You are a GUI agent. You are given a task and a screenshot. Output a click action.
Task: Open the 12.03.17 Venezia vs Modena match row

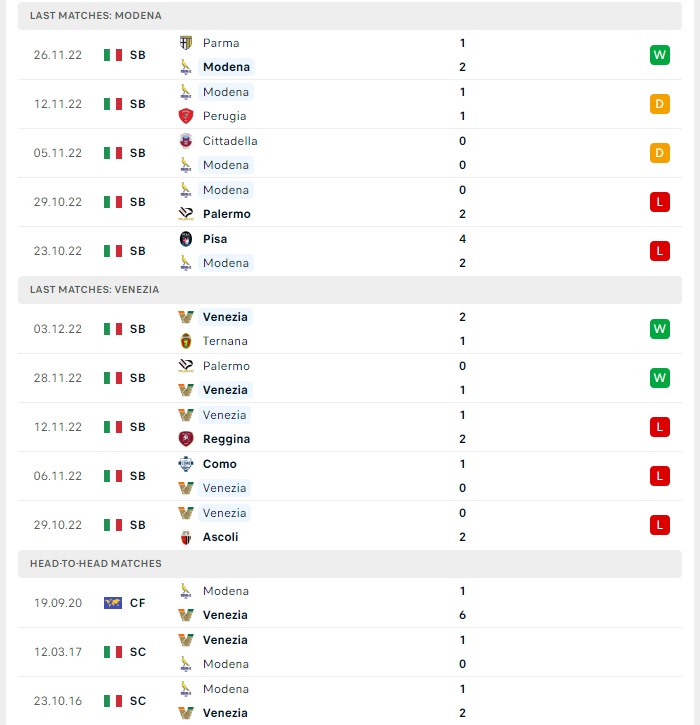pyautogui.click(x=350, y=652)
